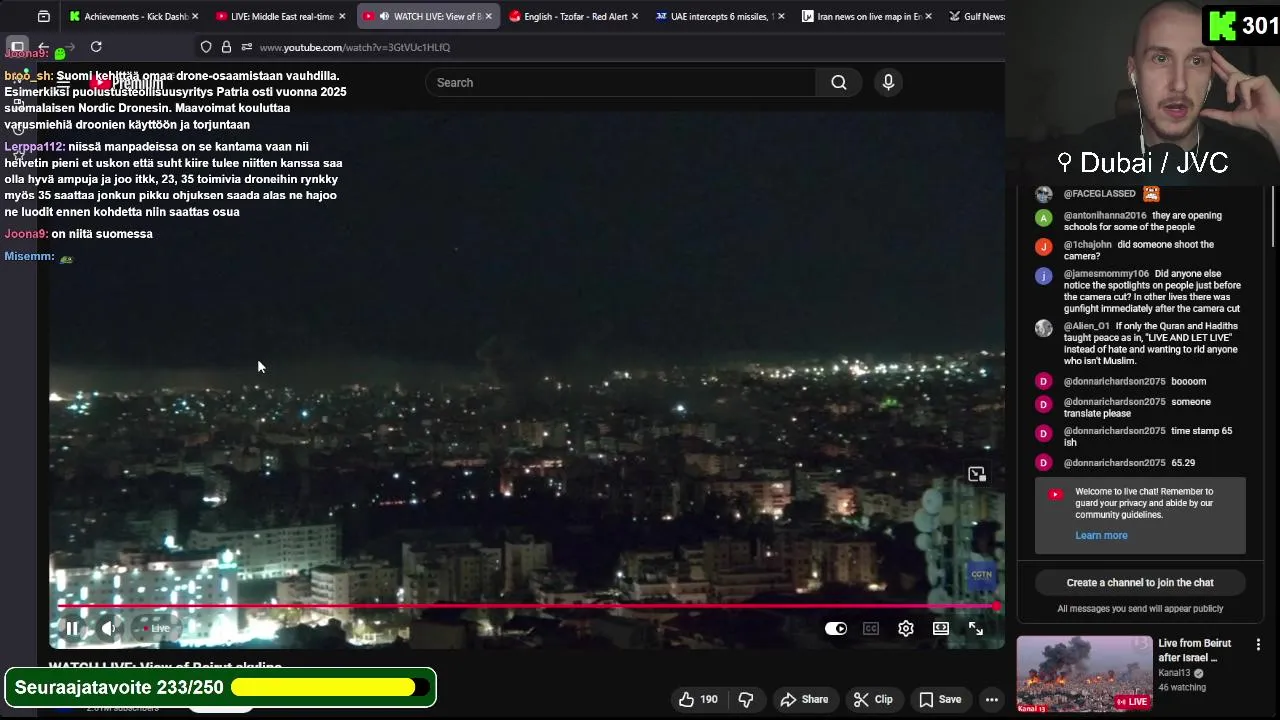Click the Dubai / JVC location label
Screen dimensions: 1280x720
(1143, 163)
